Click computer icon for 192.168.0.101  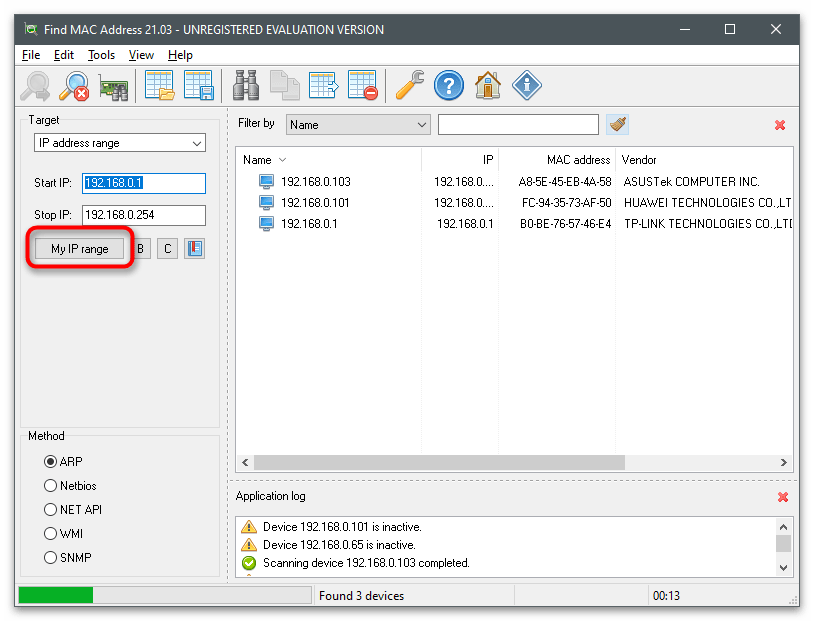[x=266, y=202]
